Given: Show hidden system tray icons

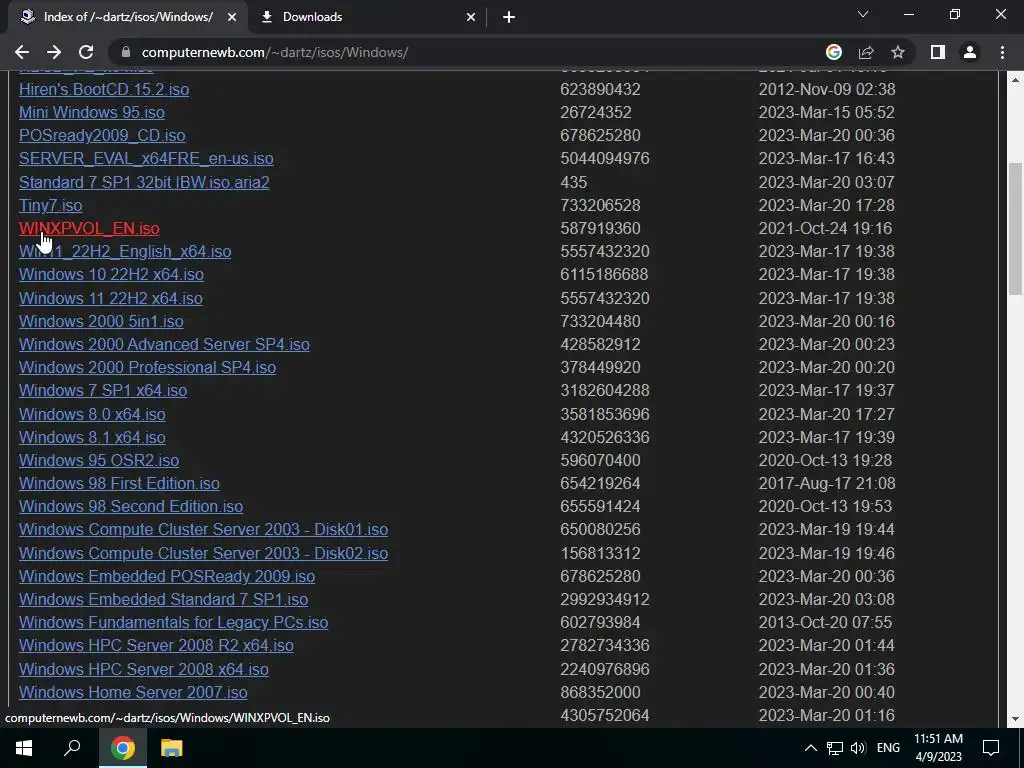Looking at the screenshot, I should (810, 748).
